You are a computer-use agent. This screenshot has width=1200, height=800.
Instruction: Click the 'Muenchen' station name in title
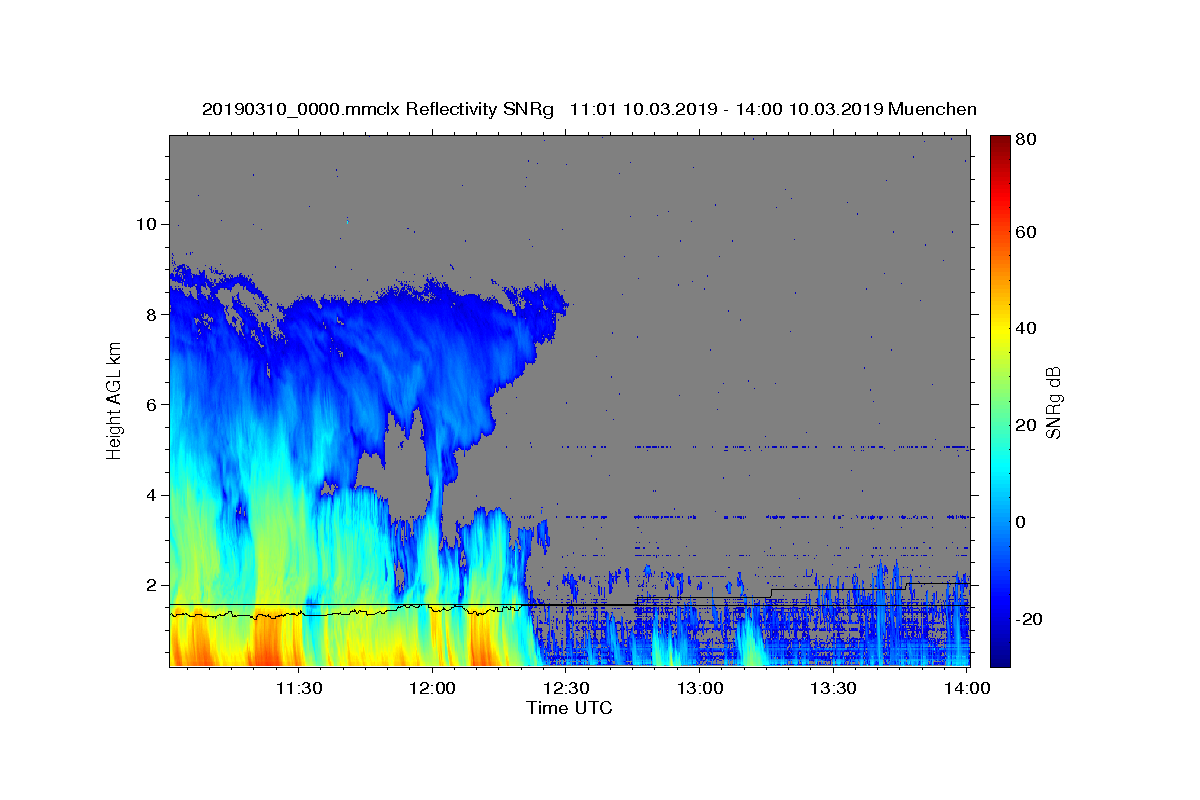pos(932,109)
